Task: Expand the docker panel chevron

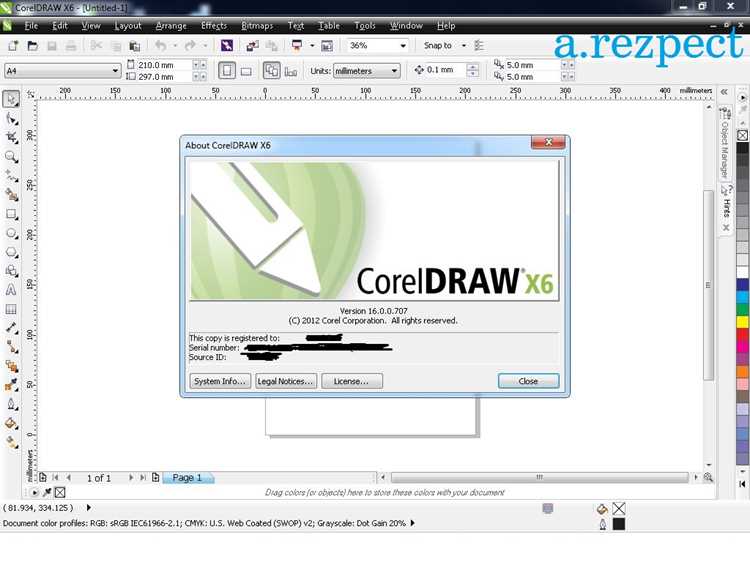Action: click(724, 92)
